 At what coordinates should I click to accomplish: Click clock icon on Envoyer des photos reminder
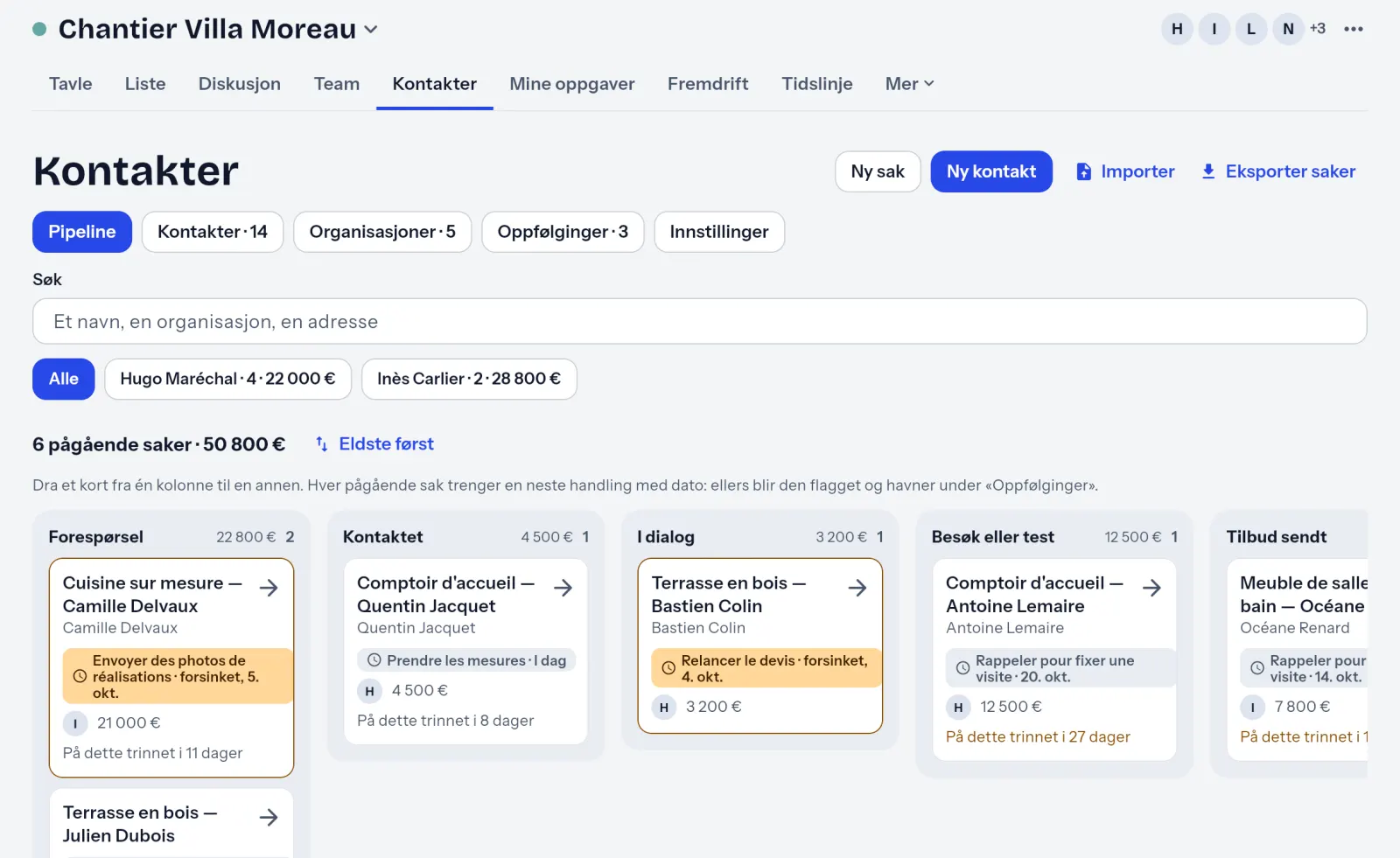pyautogui.click(x=80, y=677)
